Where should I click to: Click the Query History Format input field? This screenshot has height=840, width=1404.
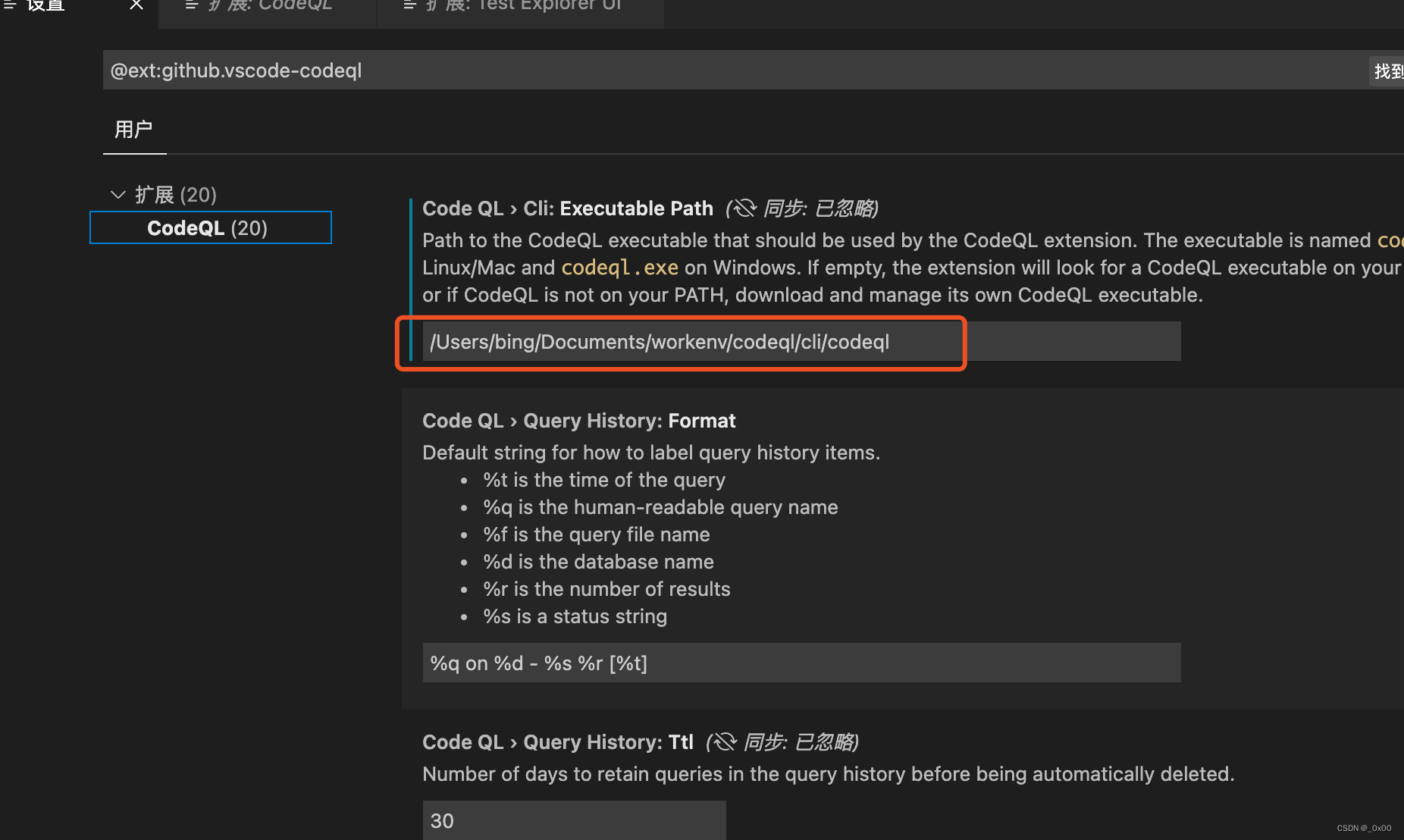pyautogui.click(x=801, y=663)
